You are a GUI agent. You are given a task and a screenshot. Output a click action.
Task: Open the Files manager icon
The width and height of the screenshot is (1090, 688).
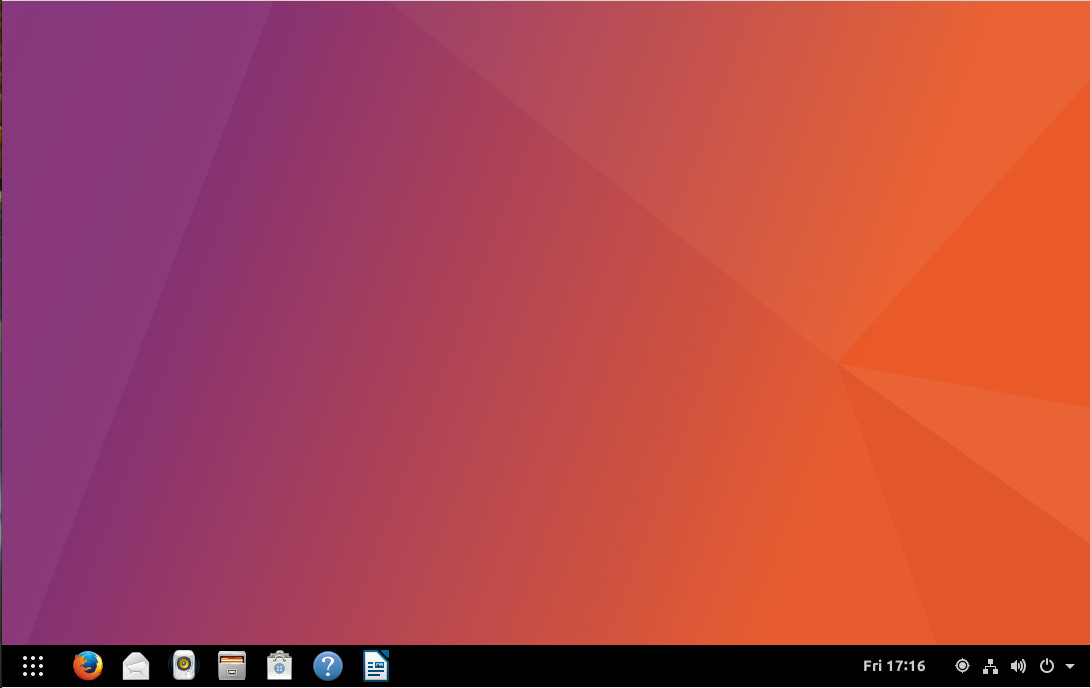tap(231, 666)
